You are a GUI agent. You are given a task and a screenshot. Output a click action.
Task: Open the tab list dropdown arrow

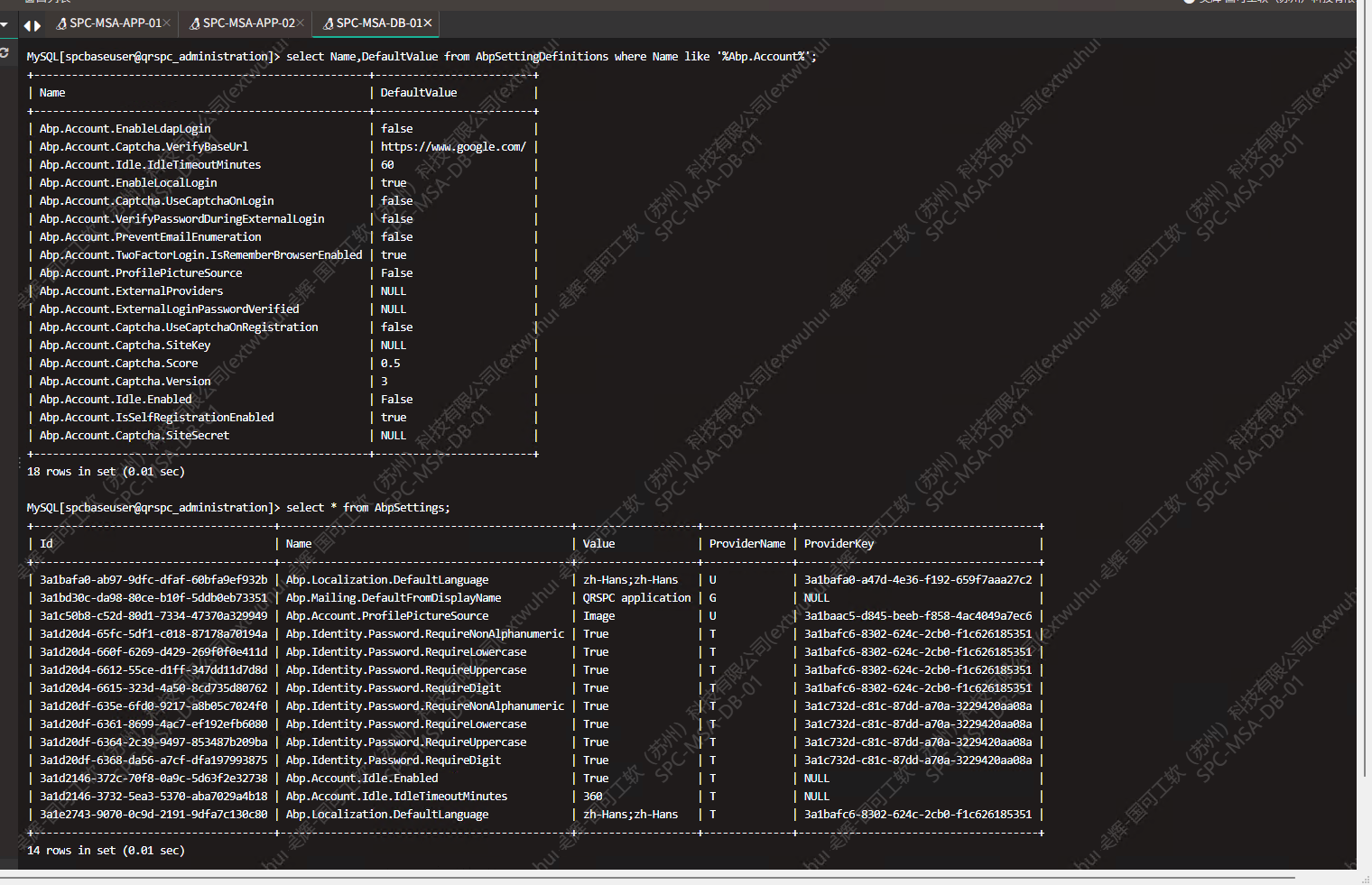click(x=5, y=24)
